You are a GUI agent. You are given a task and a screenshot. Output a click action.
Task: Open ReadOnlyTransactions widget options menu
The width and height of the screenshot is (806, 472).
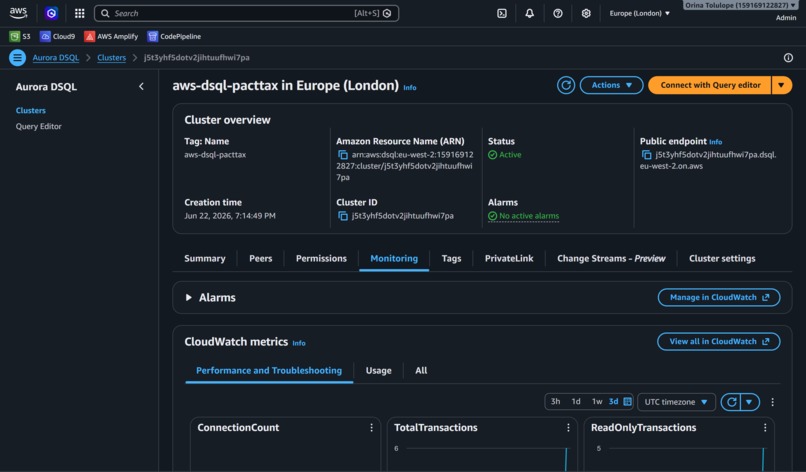click(x=765, y=428)
